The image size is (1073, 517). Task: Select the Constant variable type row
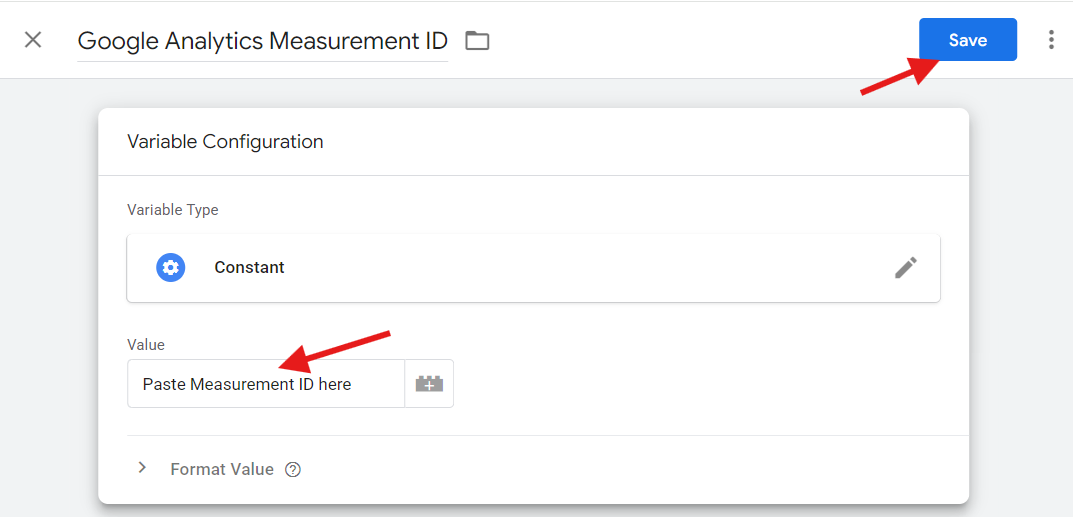tap(533, 267)
